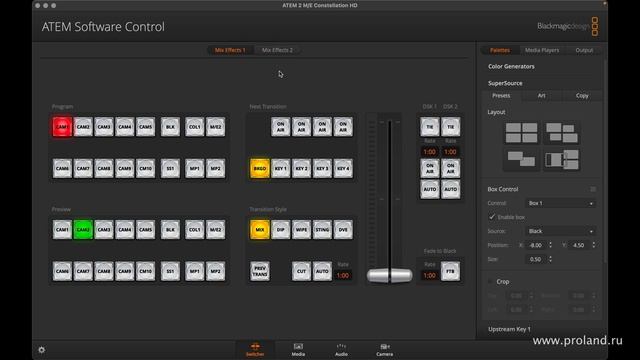Adjust Position X value stepper
This screenshot has width=640, height=360.
pyautogui.click(x=551, y=245)
